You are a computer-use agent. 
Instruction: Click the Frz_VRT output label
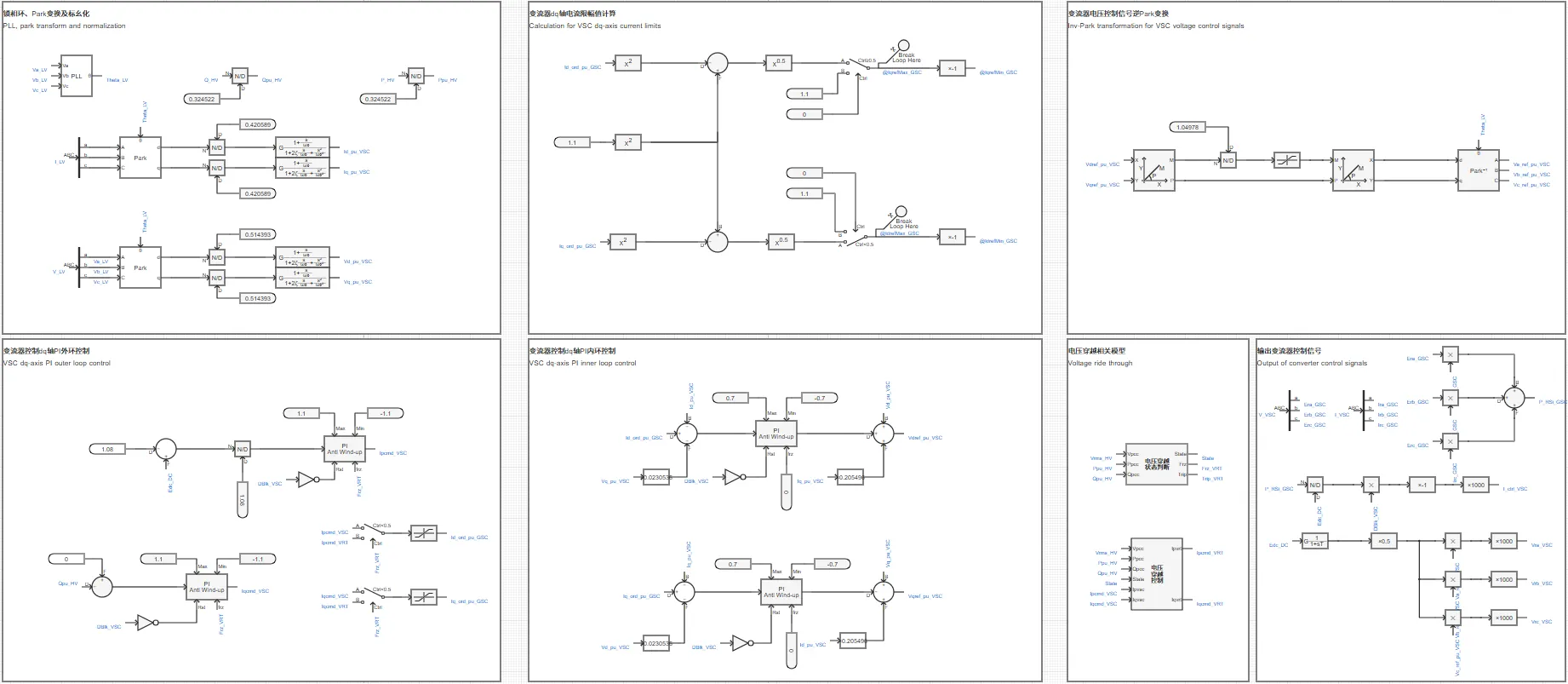coord(1211,468)
